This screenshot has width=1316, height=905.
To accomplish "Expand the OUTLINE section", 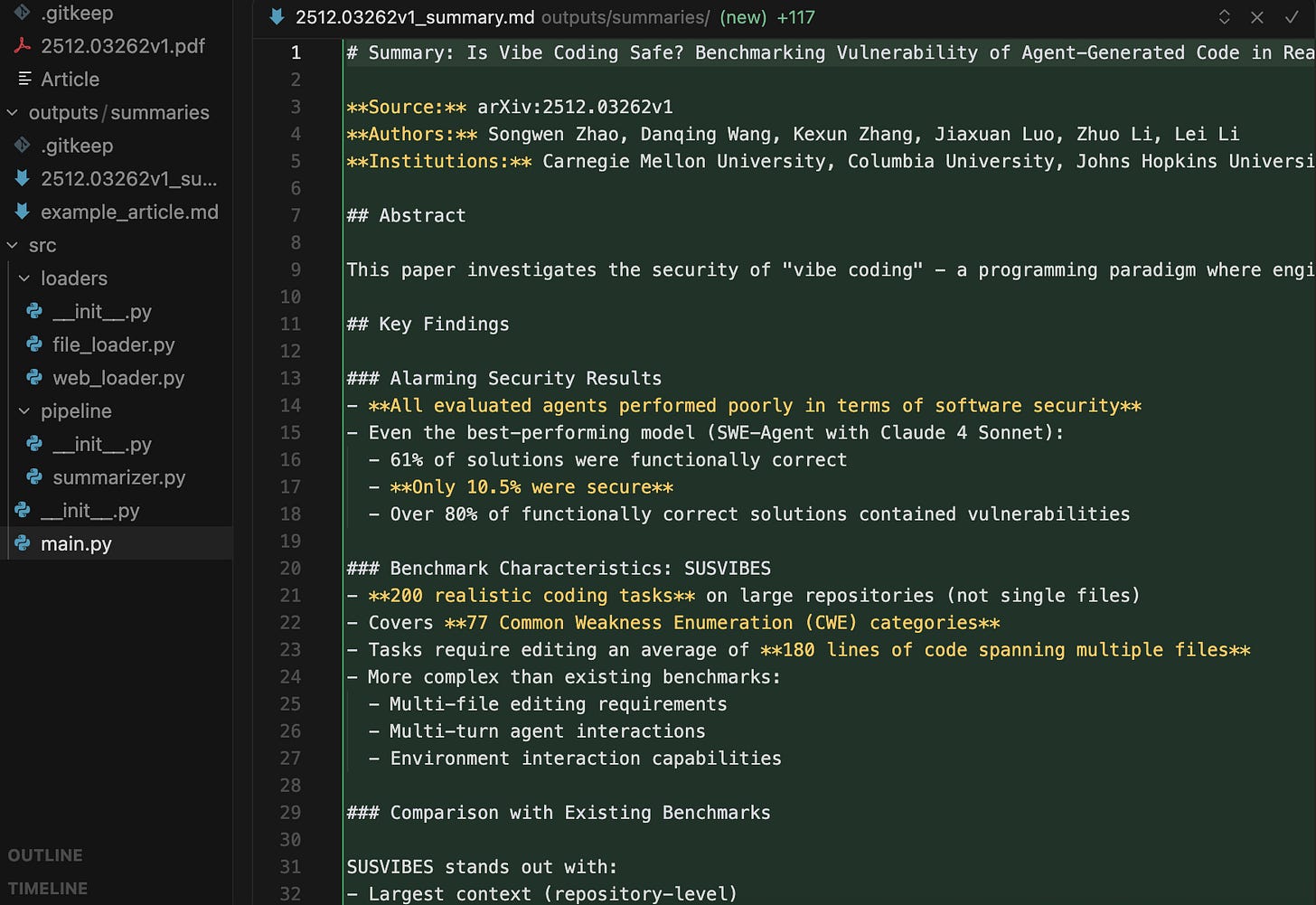I will tap(45, 855).
